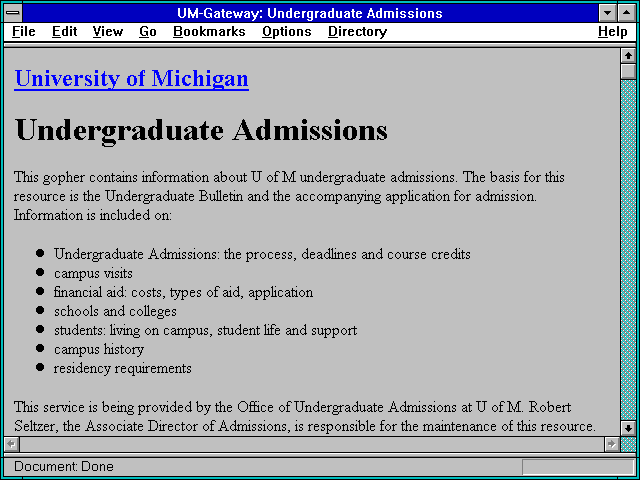This screenshot has height=480, width=640.
Task: Open the File menu
Action: pos(23,31)
